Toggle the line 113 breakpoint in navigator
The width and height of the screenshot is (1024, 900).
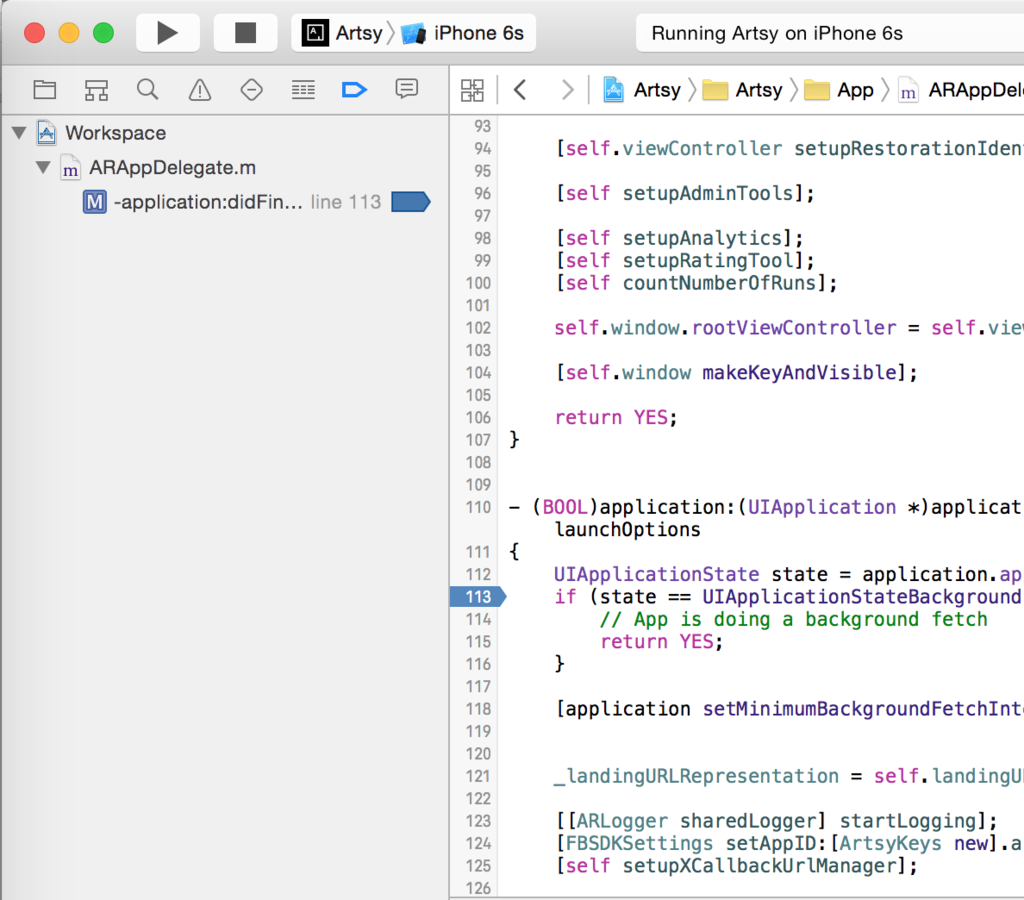[x=411, y=202]
